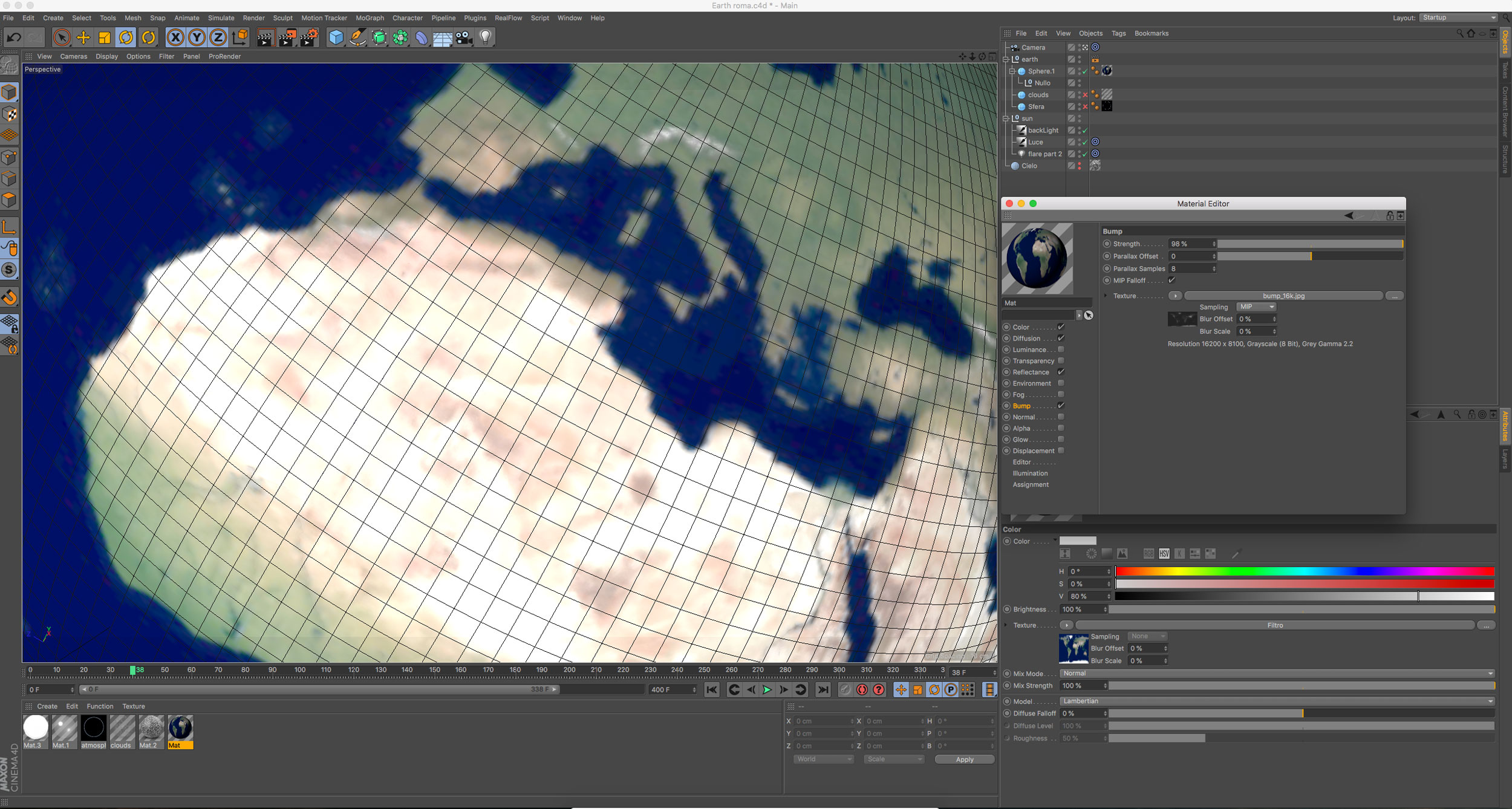Select Polygons mode in left palette

9,200
